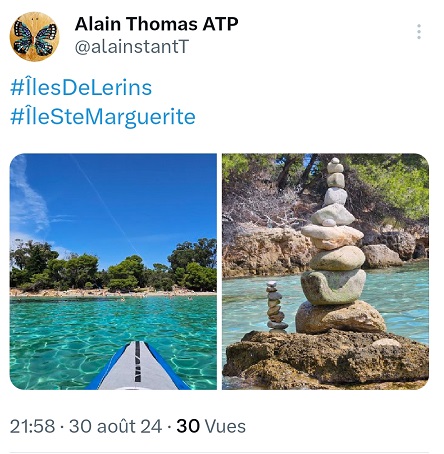Open the #ÎleSteMarguerite hashtag
This screenshot has height=454, width=444.
point(103,117)
